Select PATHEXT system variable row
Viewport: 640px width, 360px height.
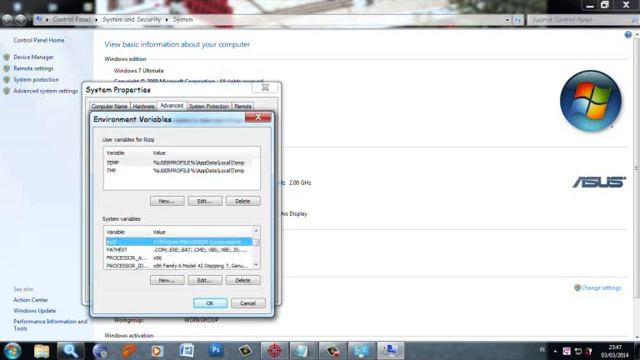pos(179,250)
